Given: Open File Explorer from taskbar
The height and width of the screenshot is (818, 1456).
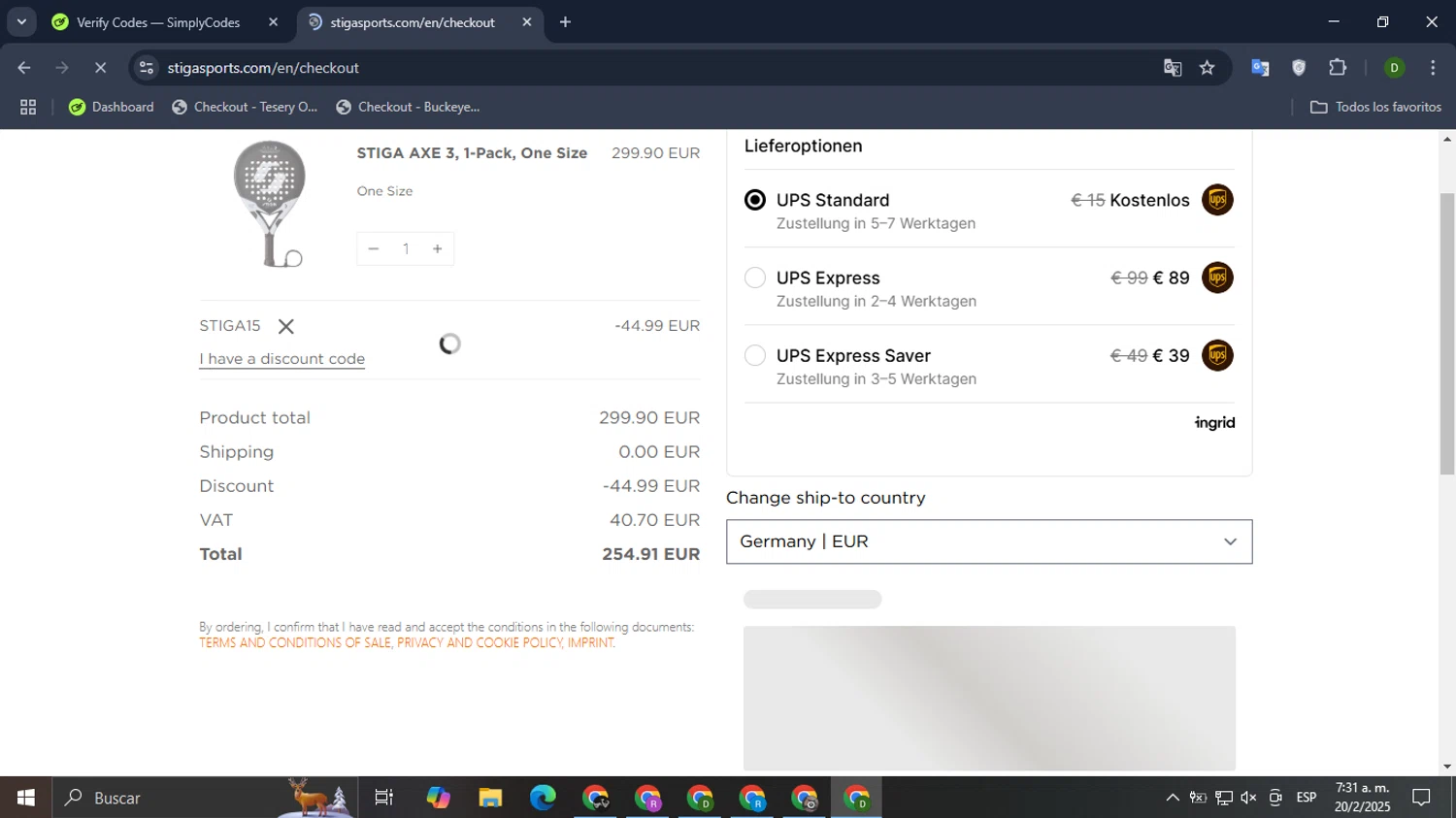Looking at the screenshot, I should click(x=490, y=798).
